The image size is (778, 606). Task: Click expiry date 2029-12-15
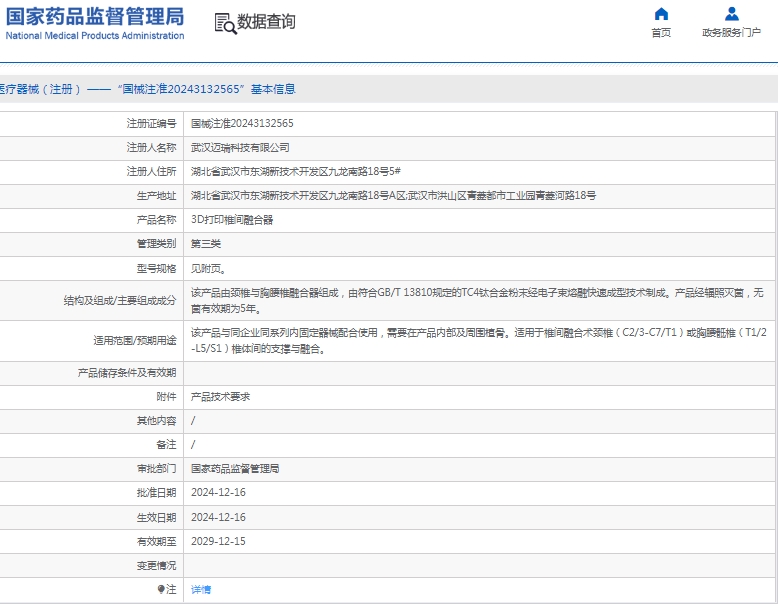coord(218,541)
